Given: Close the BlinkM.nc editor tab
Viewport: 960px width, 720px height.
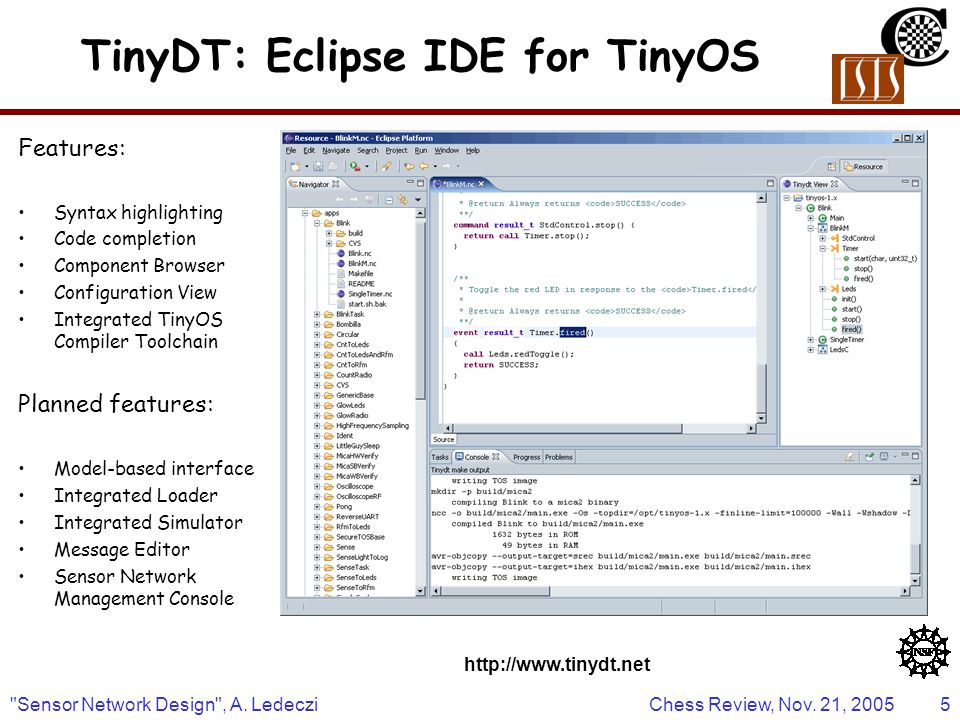Looking at the screenshot, I should click(x=481, y=184).
